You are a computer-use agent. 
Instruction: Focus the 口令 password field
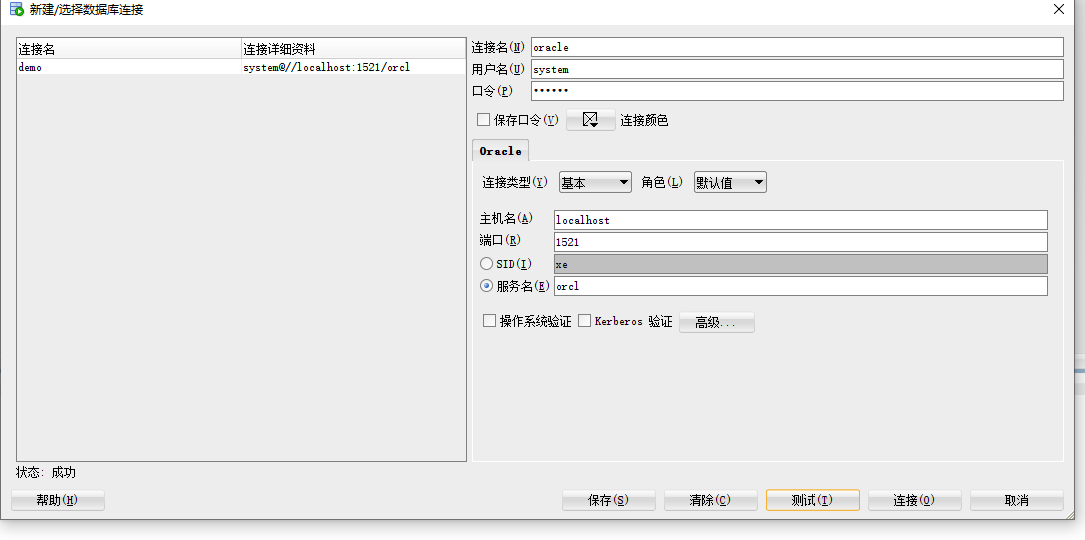point(797,91)
